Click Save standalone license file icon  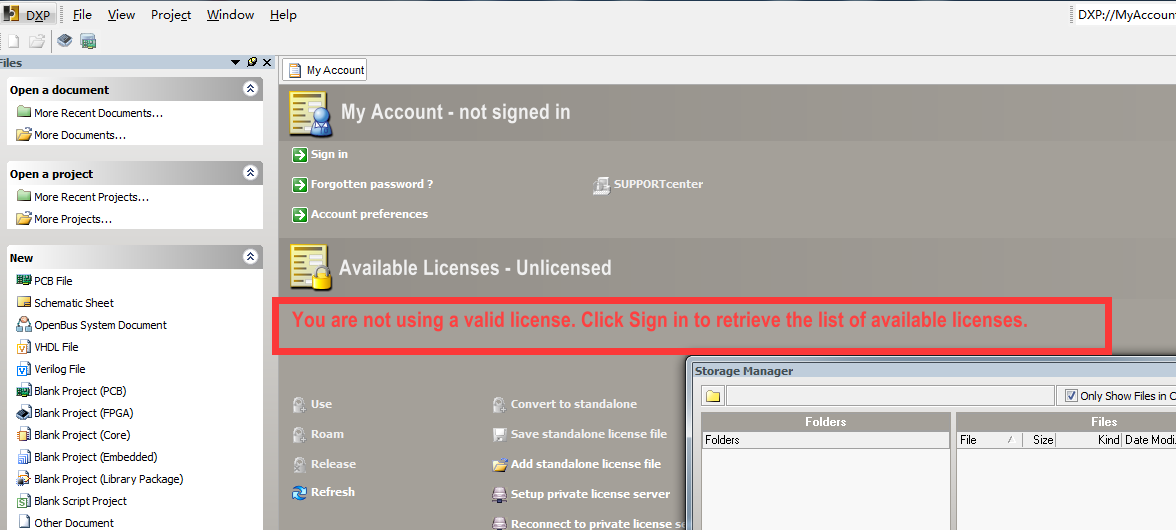click(x=500, y=435)
